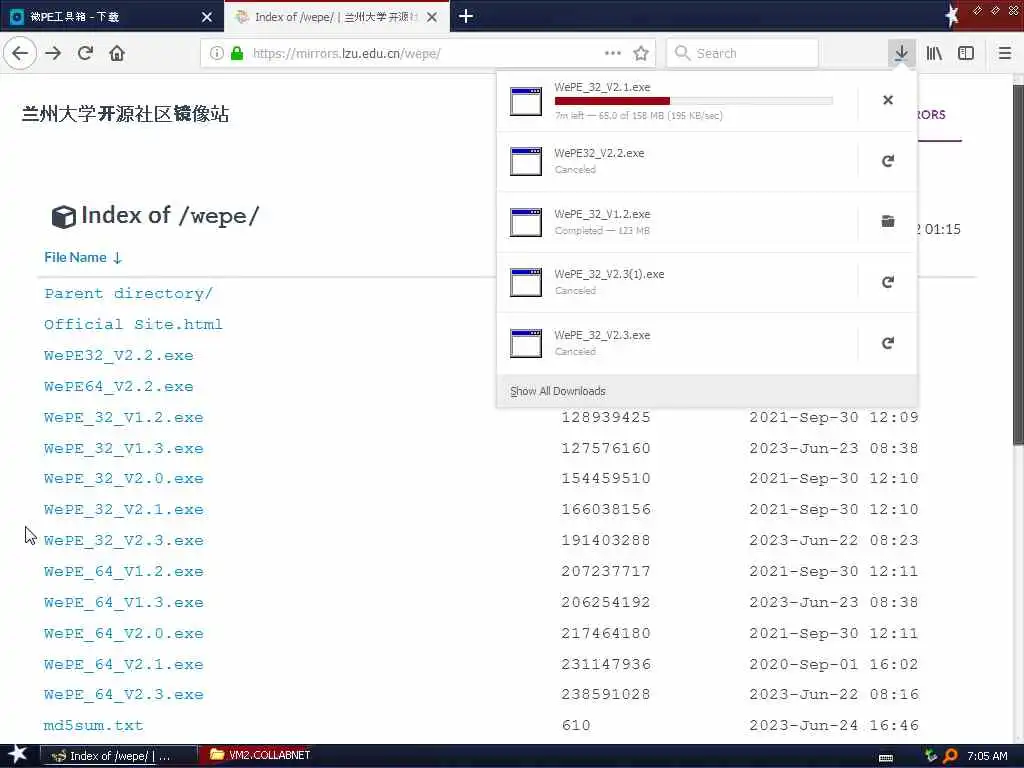The image size is (1024, 768).
Task: Open page actions three-dot menu
Action: [613, 53]
